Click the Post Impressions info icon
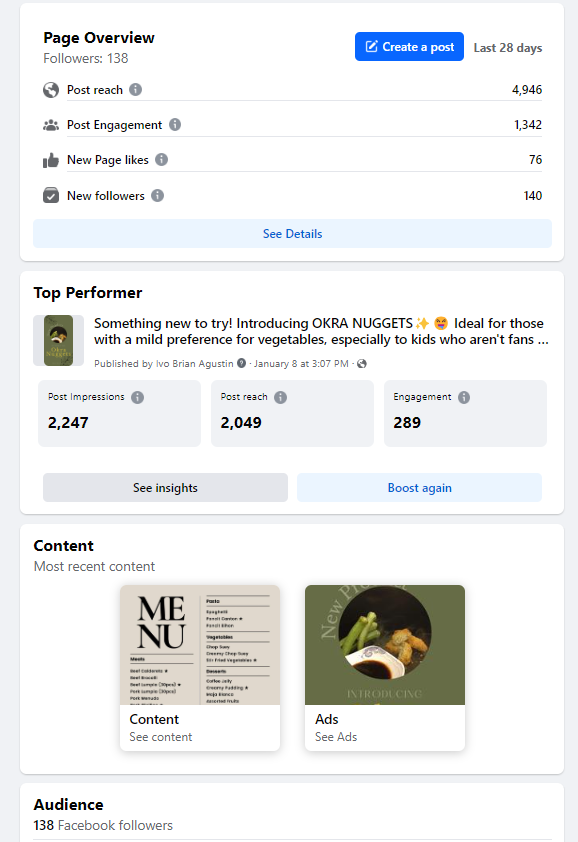Viewport: 578px width, 842px height. pos(138,397)
